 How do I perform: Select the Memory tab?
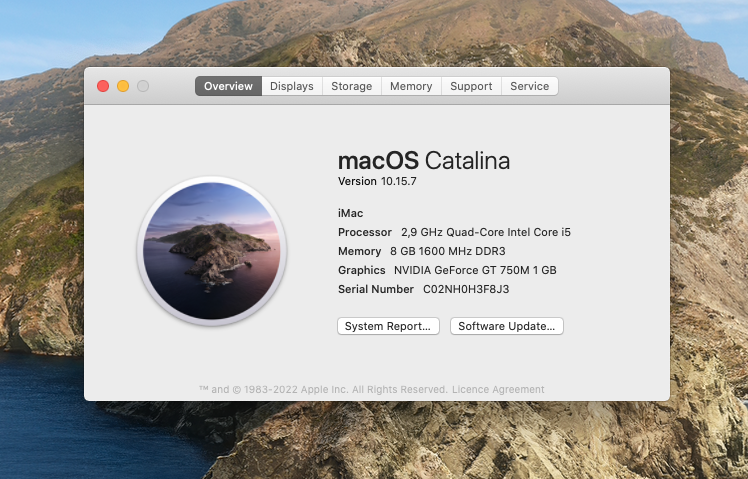411,86
